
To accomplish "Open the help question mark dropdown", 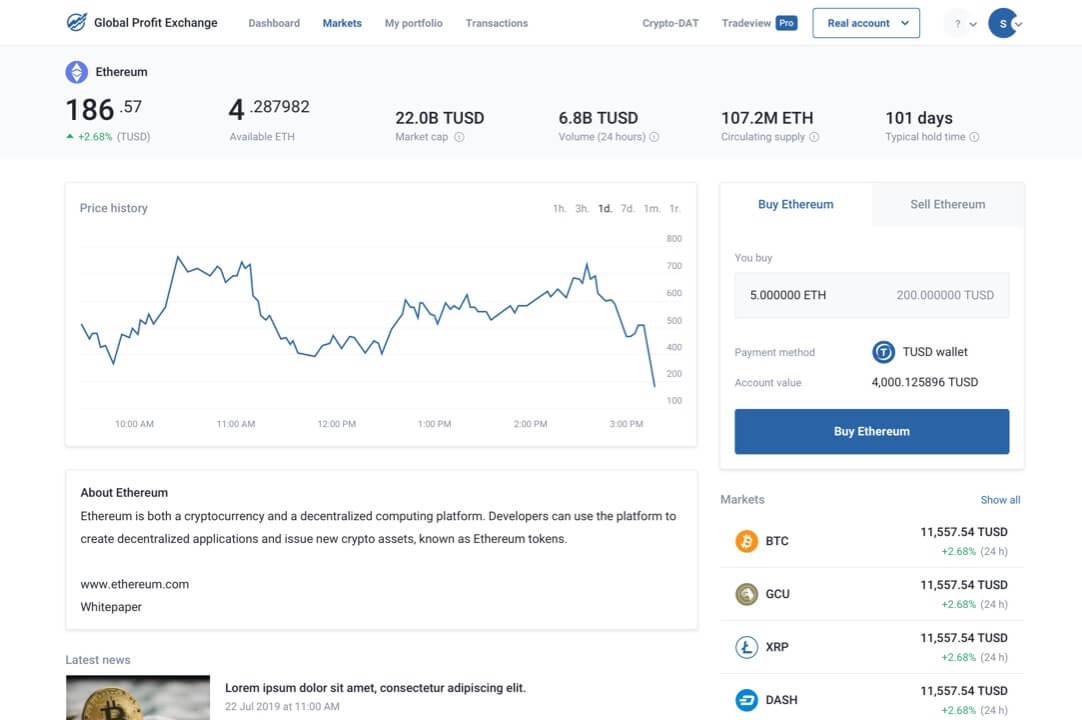I will [x=963, y=23].
